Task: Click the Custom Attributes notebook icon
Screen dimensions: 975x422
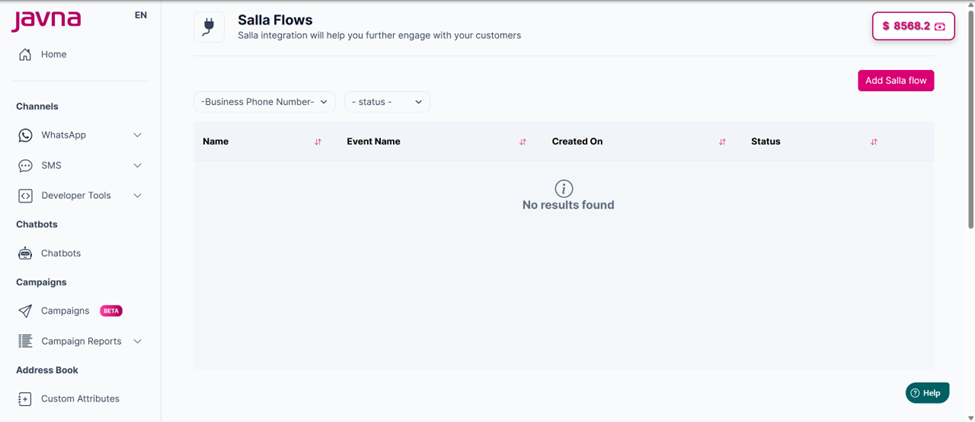Action: tap(25, 399)
